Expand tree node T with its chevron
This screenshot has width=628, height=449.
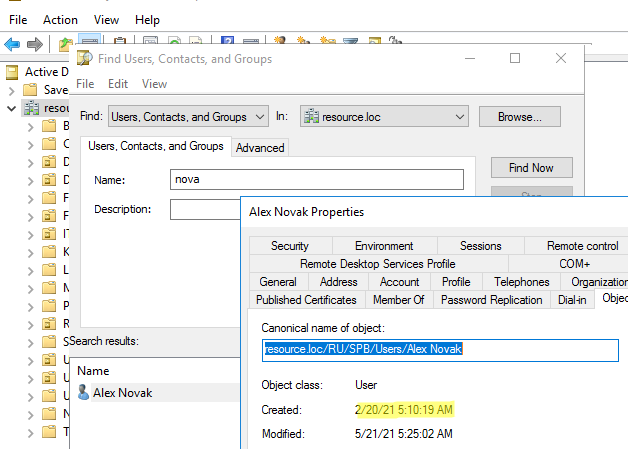(x=30, y=433)
